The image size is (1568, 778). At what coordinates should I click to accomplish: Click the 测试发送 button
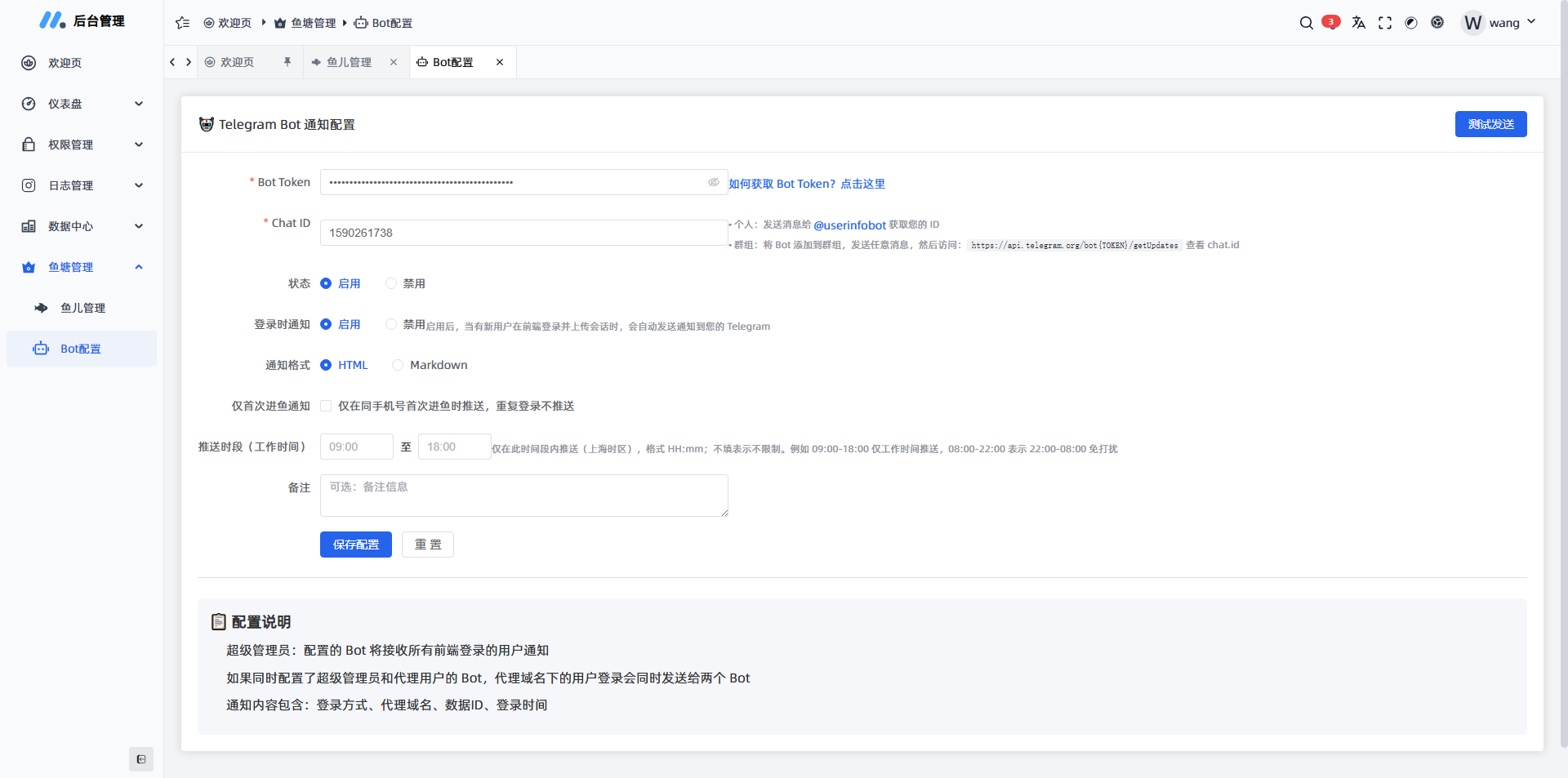point(1490,124)
